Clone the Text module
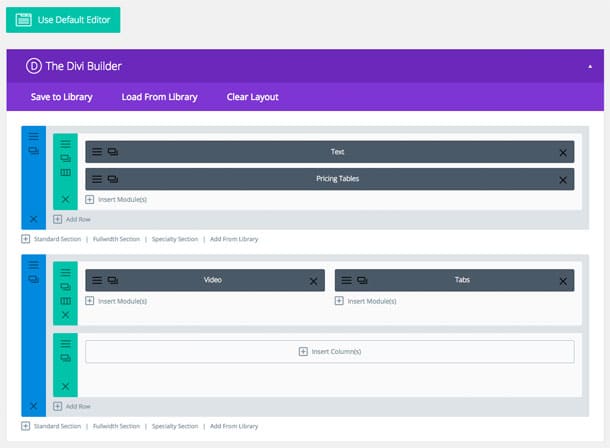The width and height of the screenshot is (610, 448). pyautogui.click(x=113, y=152)
